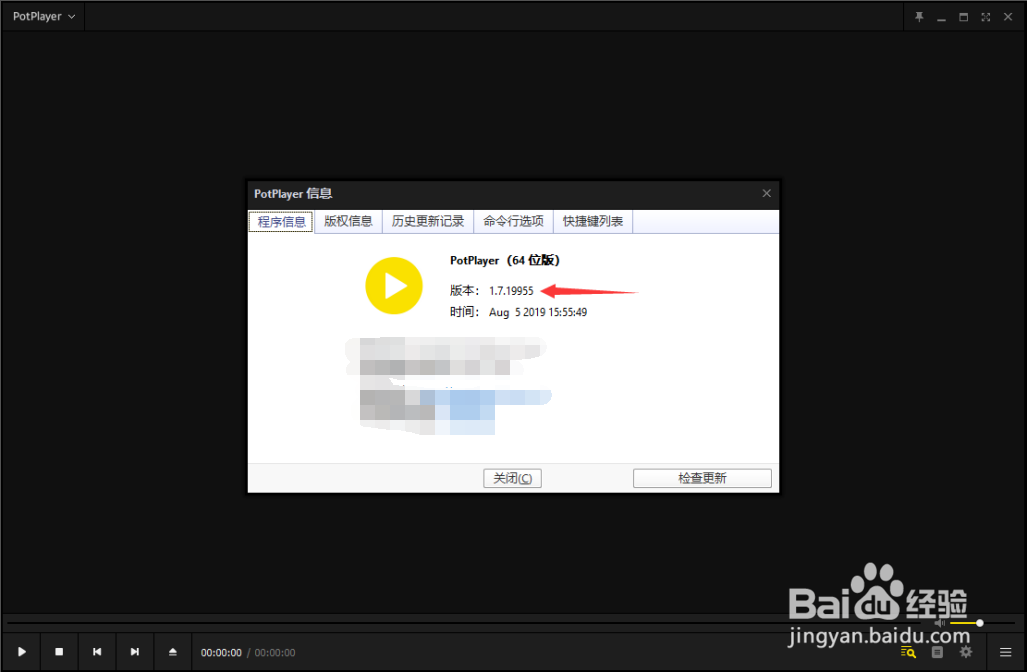Switch to the 版权信息 tab
The height and width of the screenshot is (672, 1027).
pos(348,221)
